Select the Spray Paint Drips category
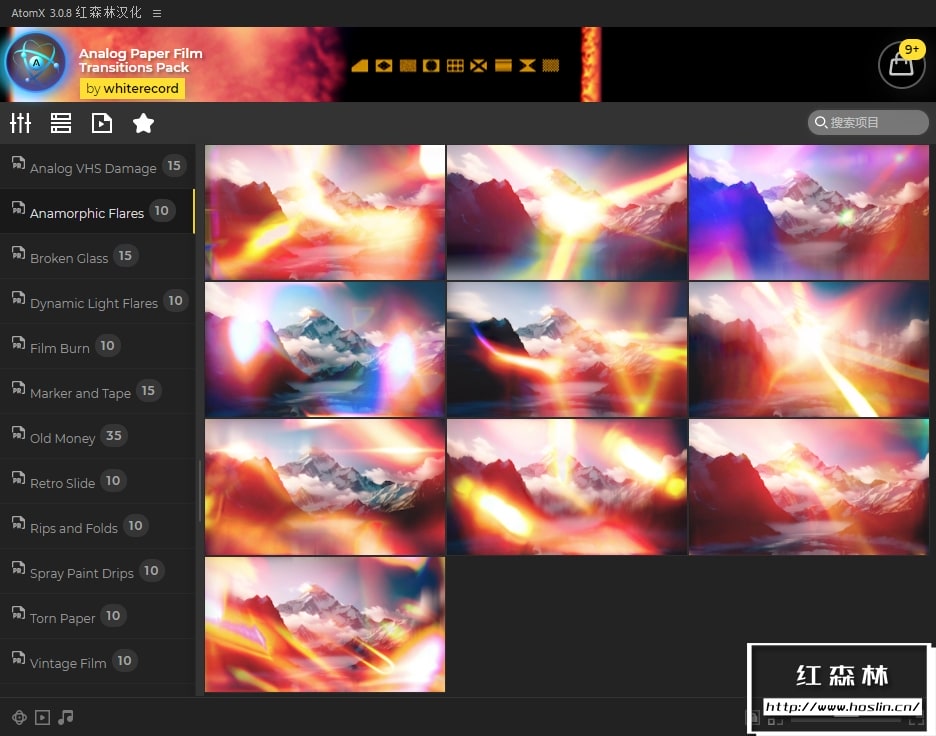Image resolution: width=936 pixels, height=736 pixels. tap(97, 572)
